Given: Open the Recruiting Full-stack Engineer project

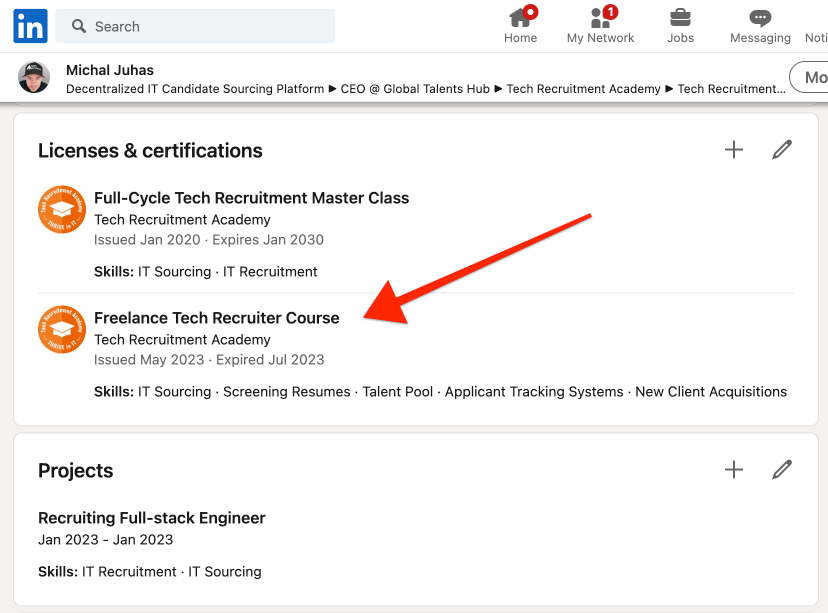Looking at the screenshot, I should pyautogui.click(x=152, y=517).
